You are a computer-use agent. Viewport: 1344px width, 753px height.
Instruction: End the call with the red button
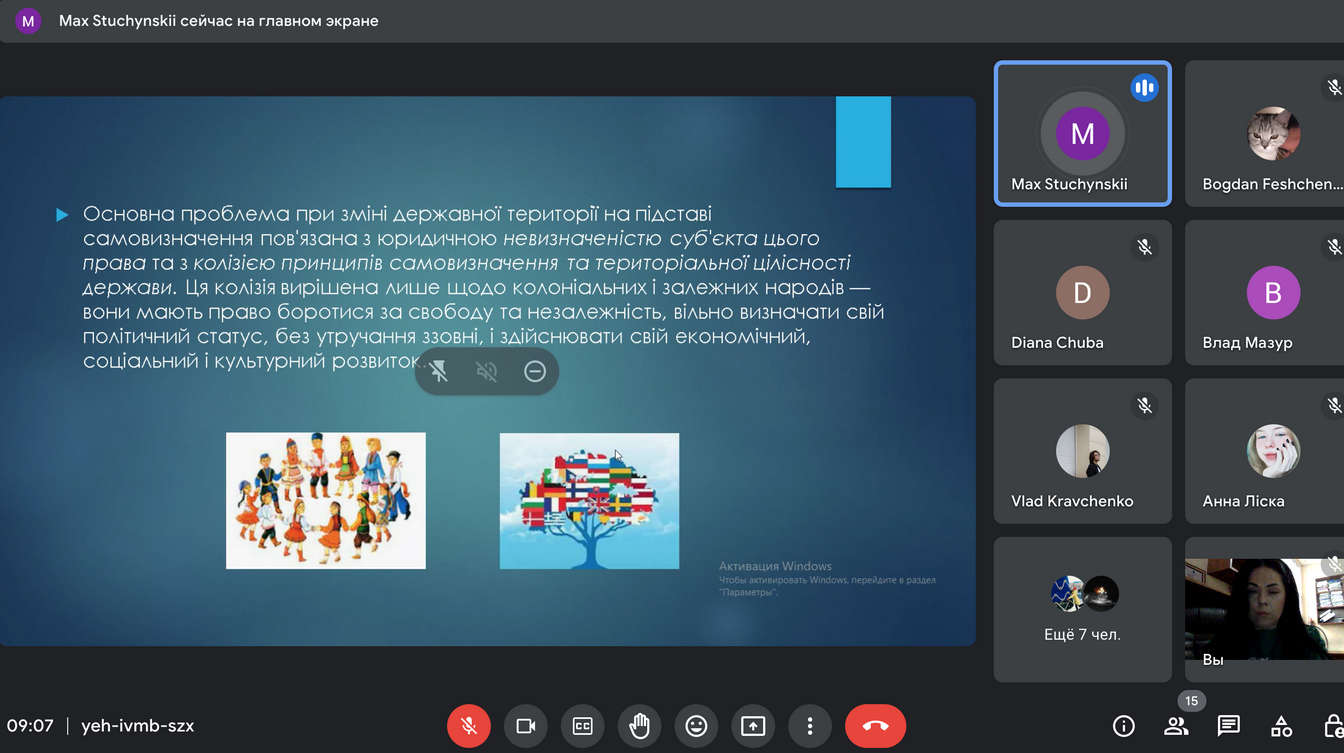click(x=875, y=726)
